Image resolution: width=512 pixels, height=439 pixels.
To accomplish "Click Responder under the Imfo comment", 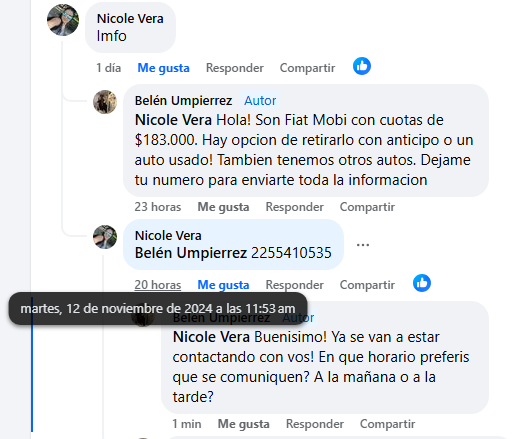I will [x=235, y=68].
